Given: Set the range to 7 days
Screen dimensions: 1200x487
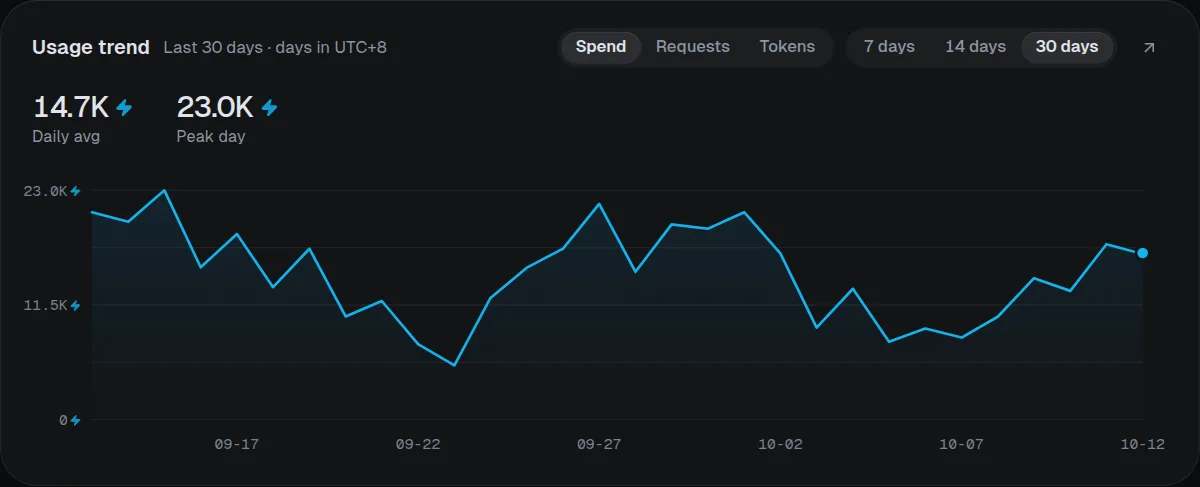Looking at the screenshot, I should 889,47.
